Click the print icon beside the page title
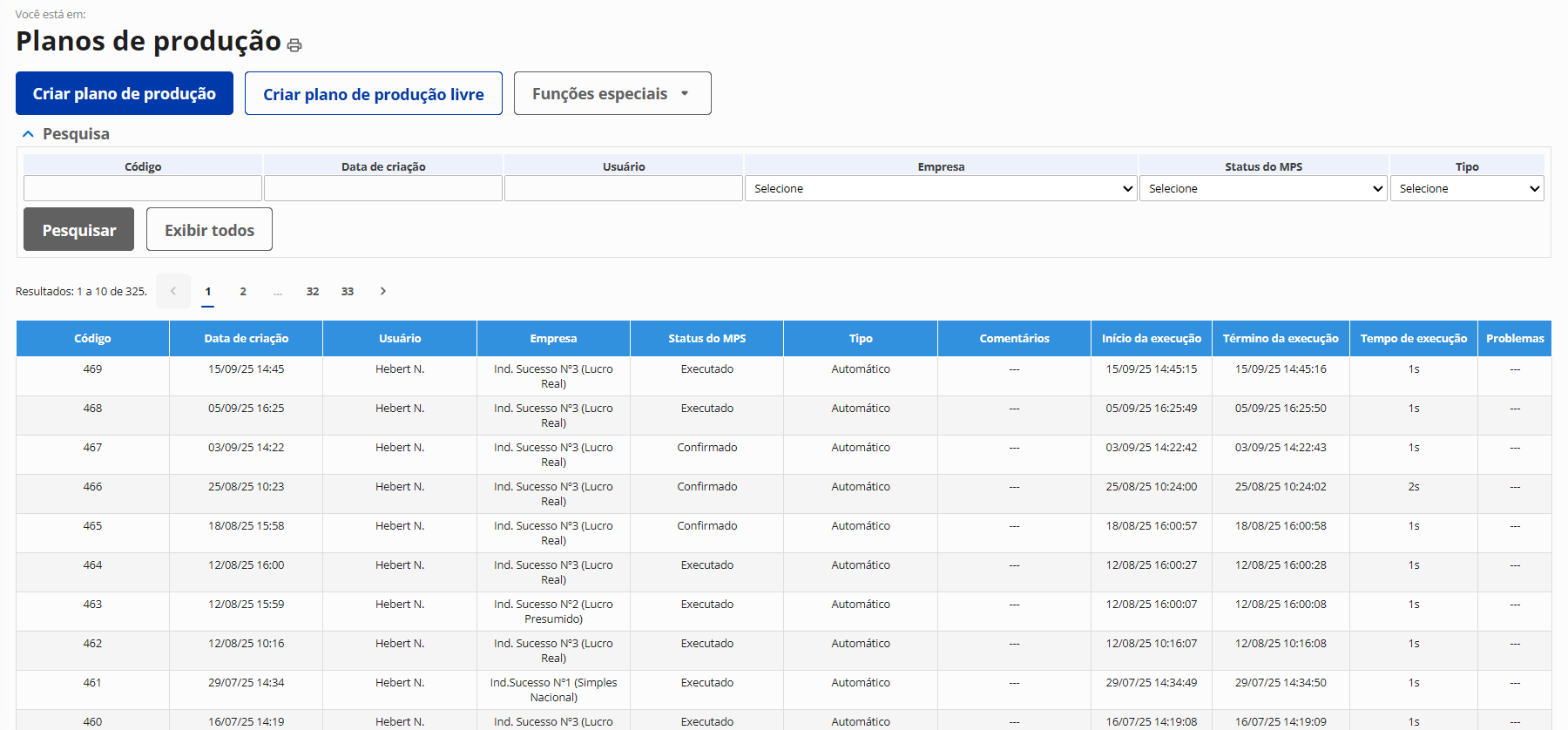Image resolution: width=1568 pixels, height=730 pixels. (294, 45)
